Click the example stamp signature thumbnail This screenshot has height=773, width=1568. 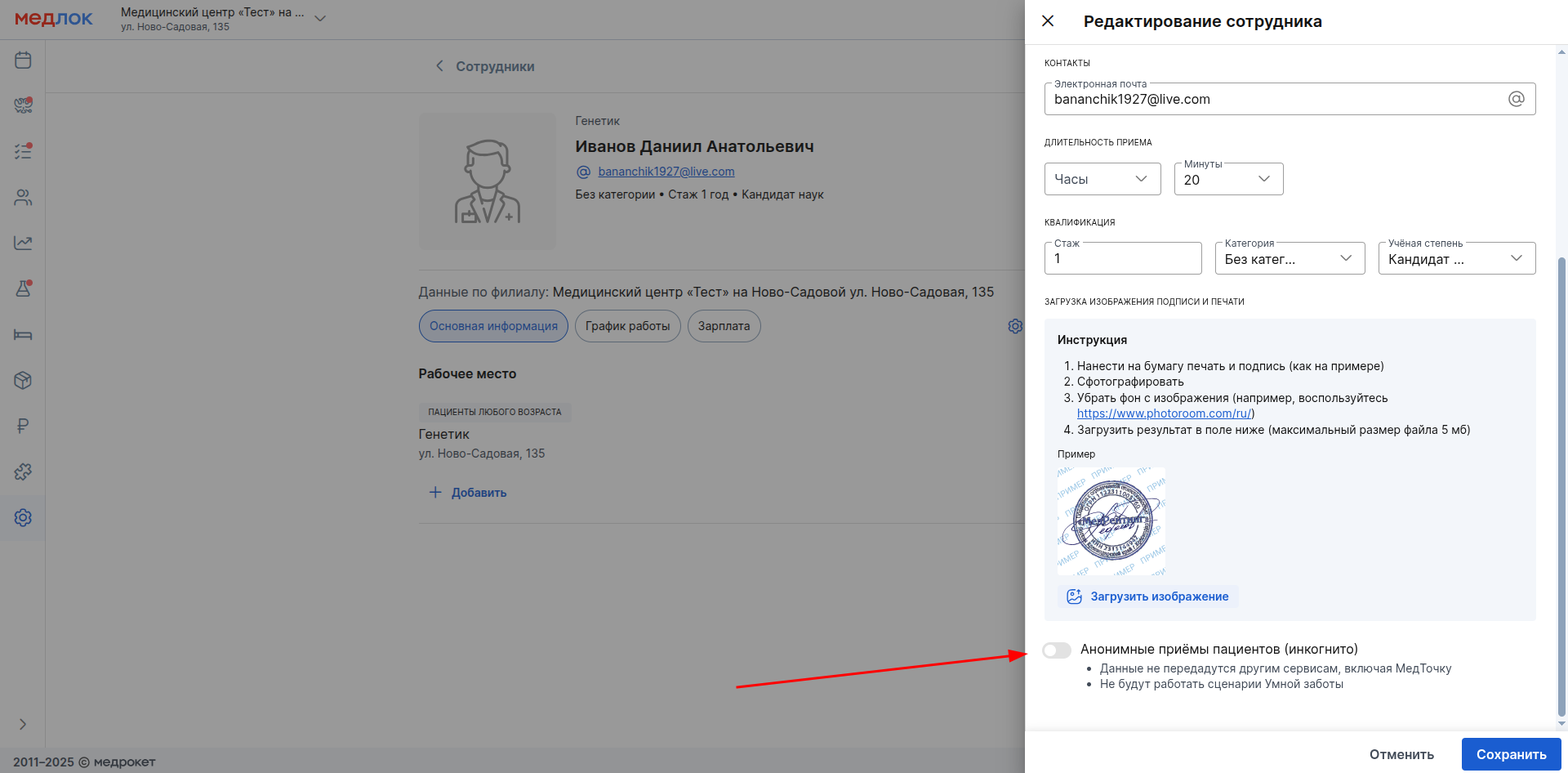pos(1111,521)
